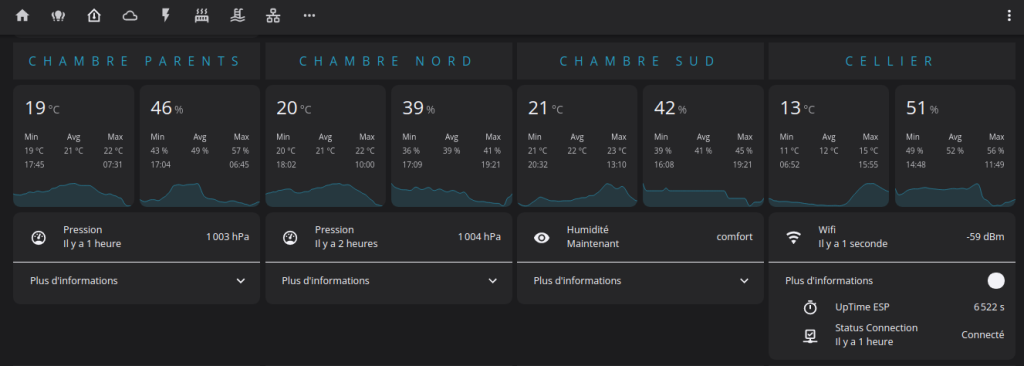Select the lightning bolt energy tab

point(166,16)
